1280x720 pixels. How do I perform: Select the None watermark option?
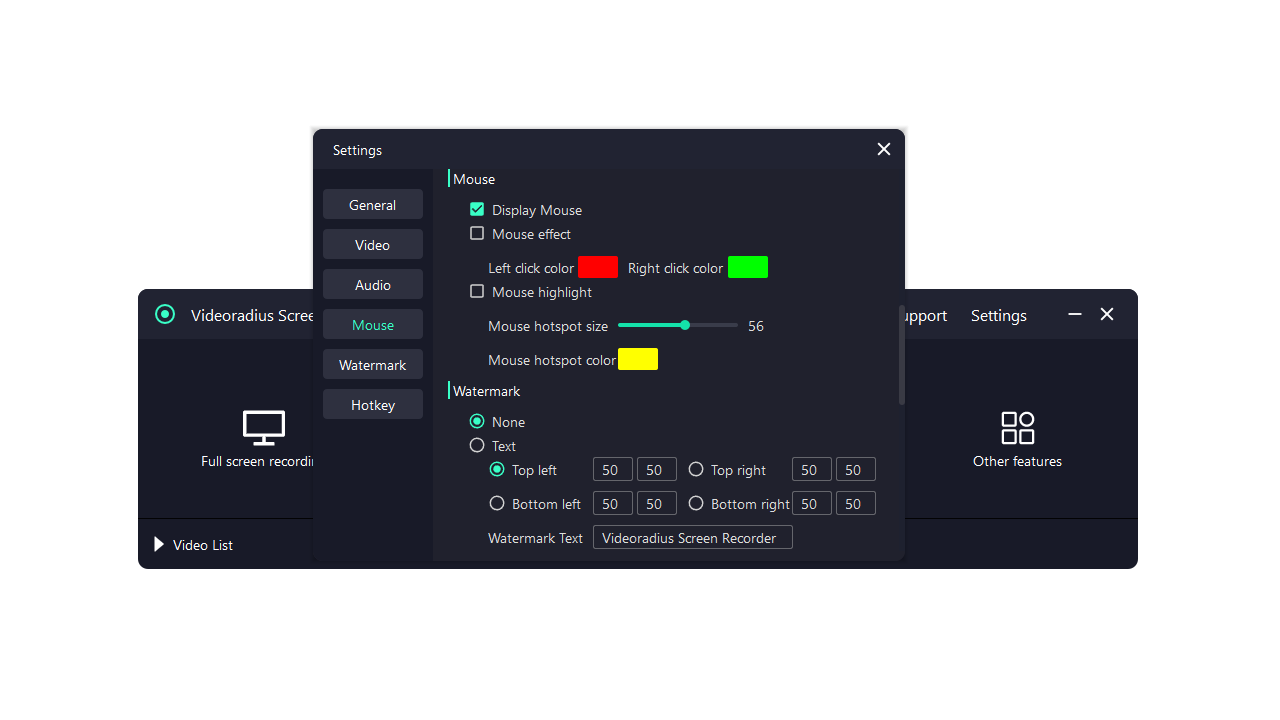pyautogui.click(x=477, y=422)
